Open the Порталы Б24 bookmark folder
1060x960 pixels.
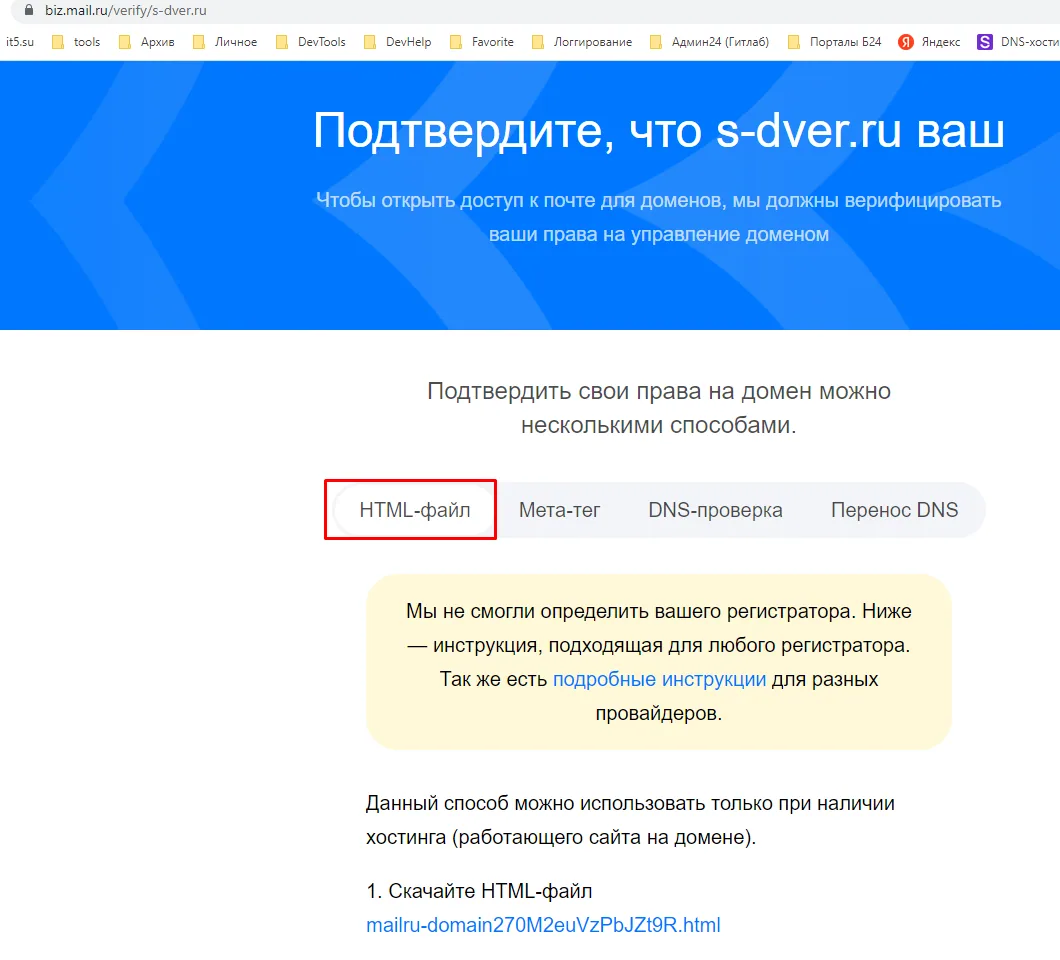pos(835,42)
